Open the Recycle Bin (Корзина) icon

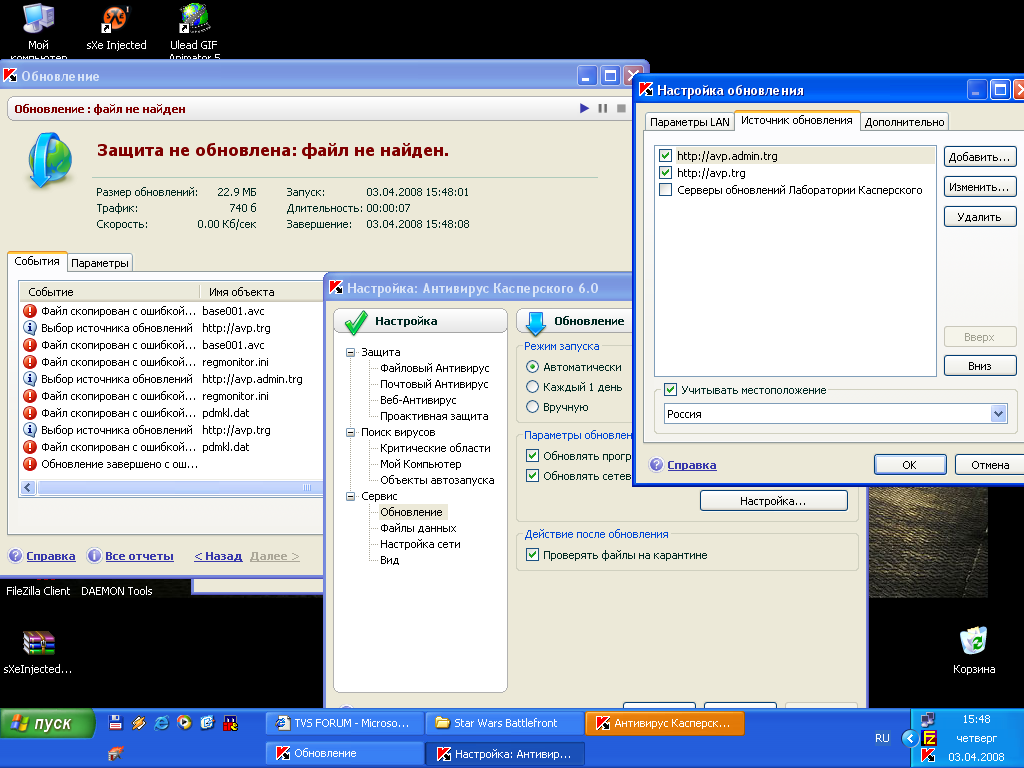(x=973, y=641)
